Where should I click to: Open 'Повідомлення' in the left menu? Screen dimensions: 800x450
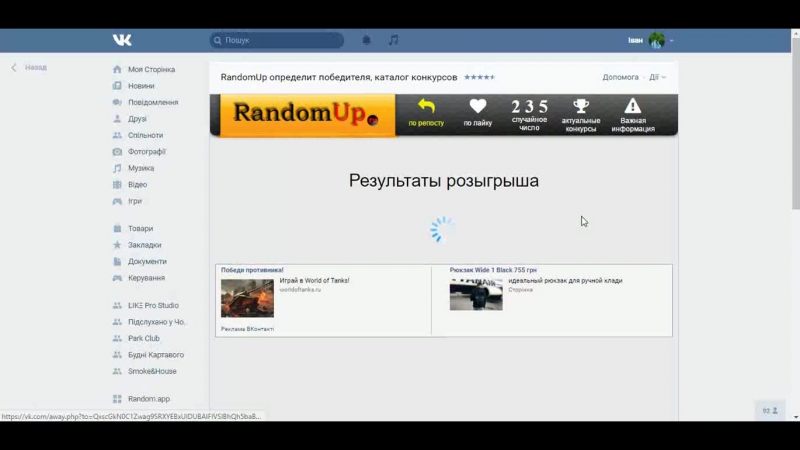[152, 102]
